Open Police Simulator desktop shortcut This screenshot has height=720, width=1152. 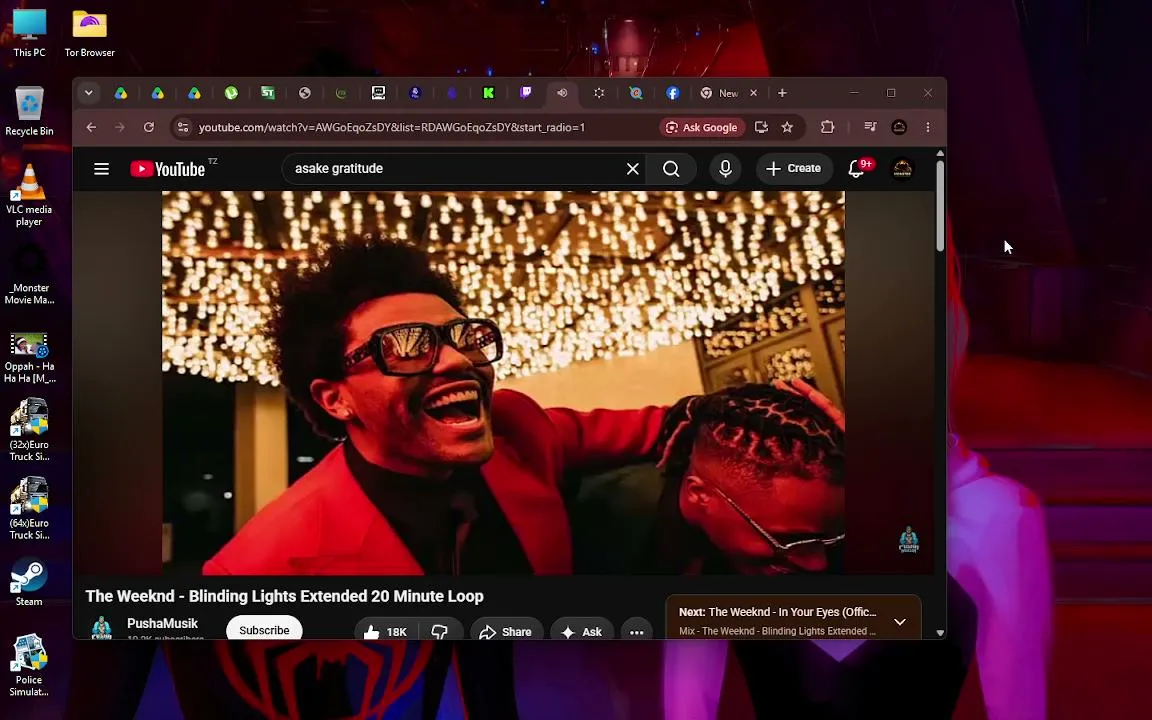(29, 666)
